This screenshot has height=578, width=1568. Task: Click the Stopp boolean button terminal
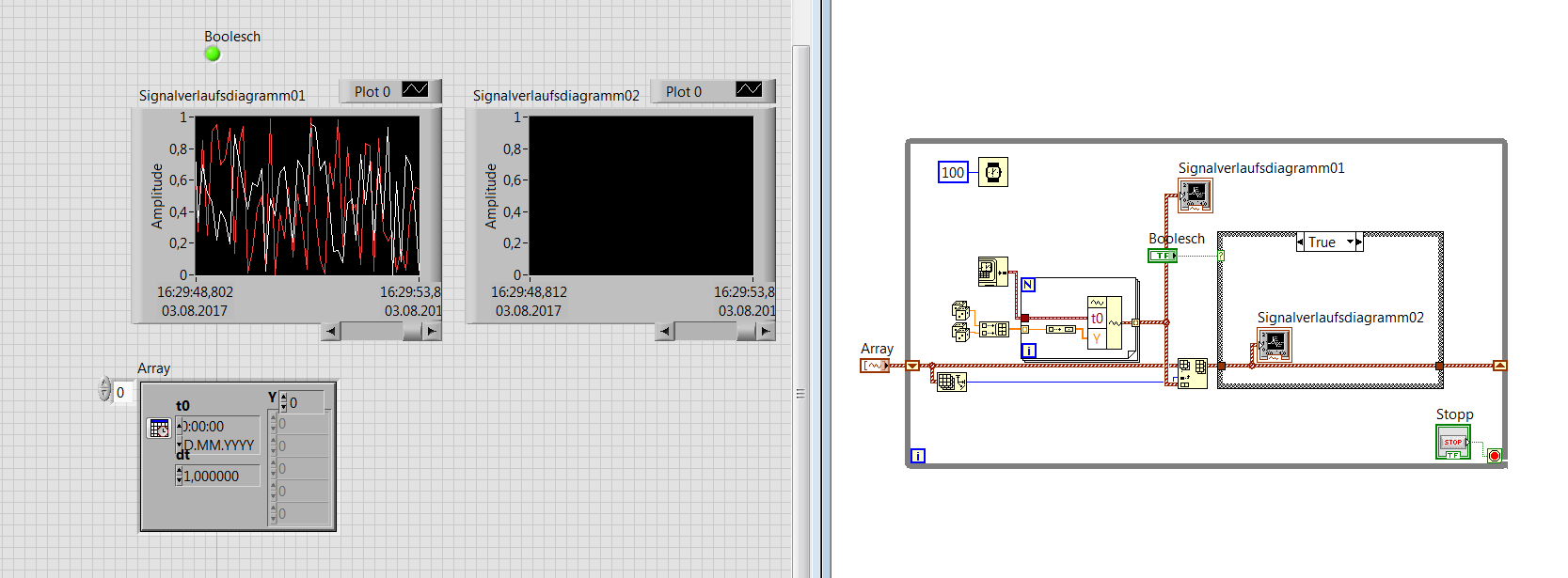pyautogui.click(x=1452, y=442)
